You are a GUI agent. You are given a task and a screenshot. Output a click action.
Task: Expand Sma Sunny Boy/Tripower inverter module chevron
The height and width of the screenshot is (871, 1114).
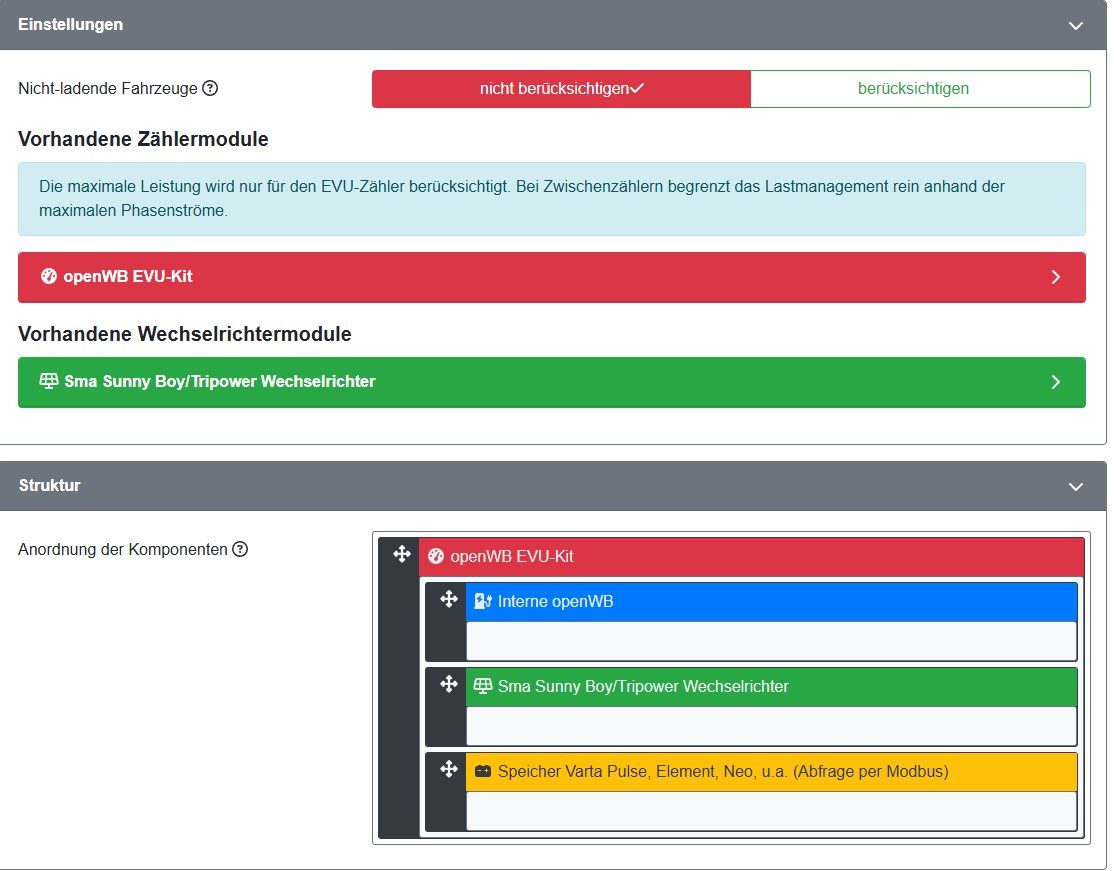(x=1056, y=382)
